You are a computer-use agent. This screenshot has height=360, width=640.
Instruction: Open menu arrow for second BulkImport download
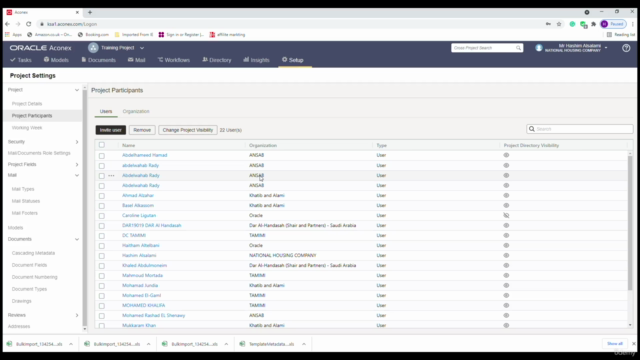point(149,344)
